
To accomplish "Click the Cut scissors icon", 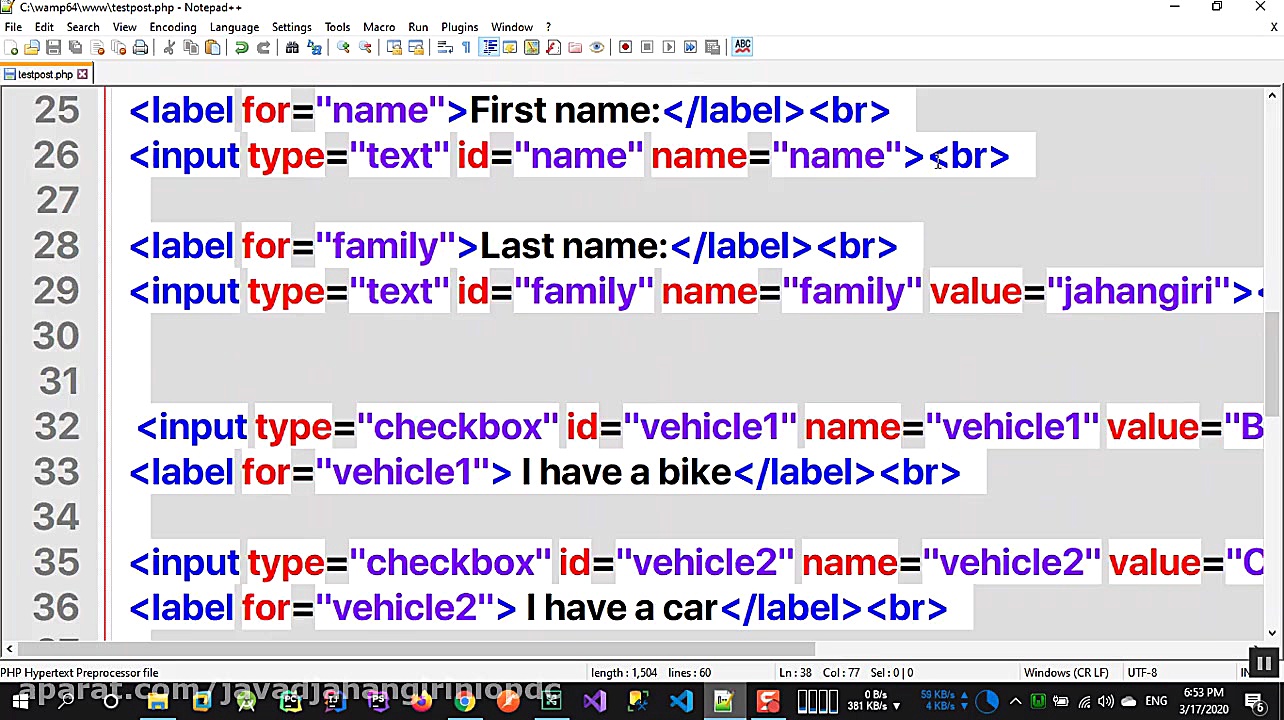I will [x=169, y=47].
